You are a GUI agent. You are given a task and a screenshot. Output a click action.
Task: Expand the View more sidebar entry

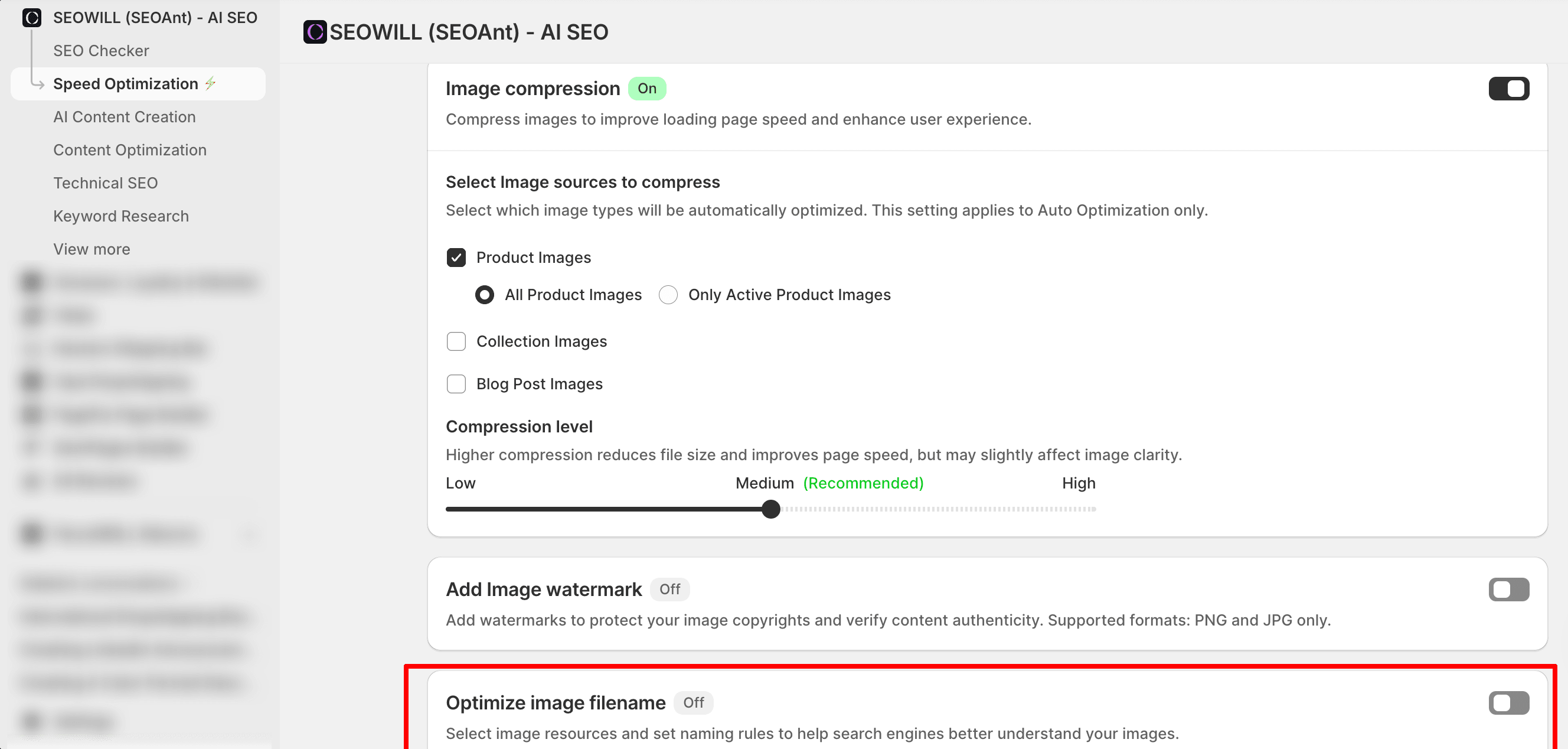(92, 249)
